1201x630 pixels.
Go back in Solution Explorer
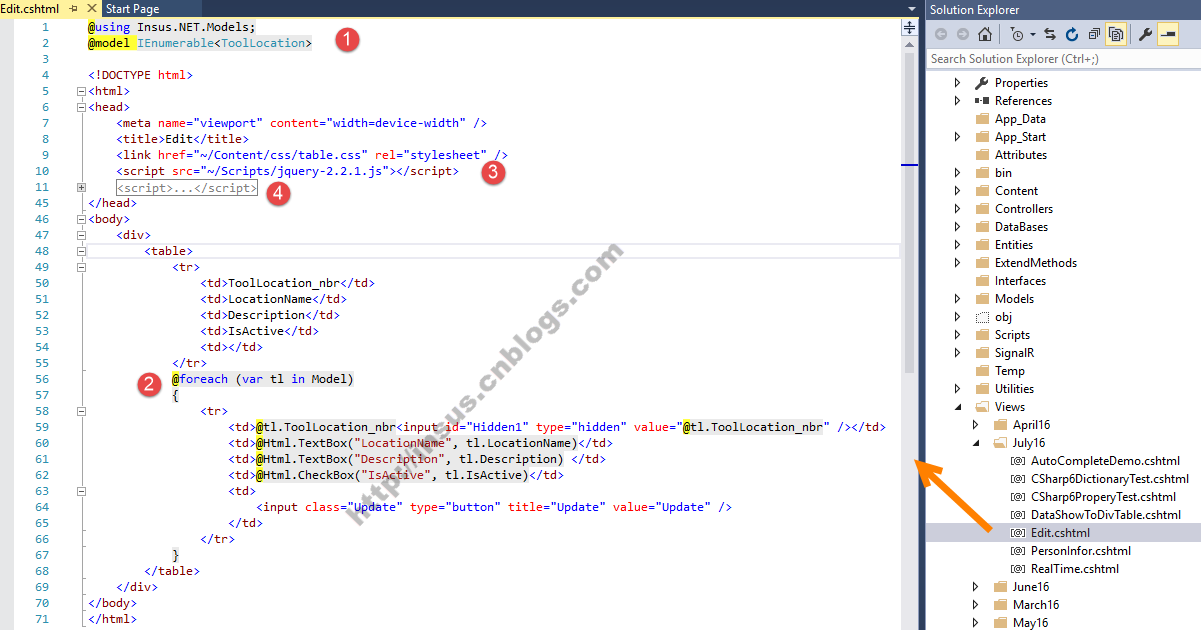pos(941,34)
